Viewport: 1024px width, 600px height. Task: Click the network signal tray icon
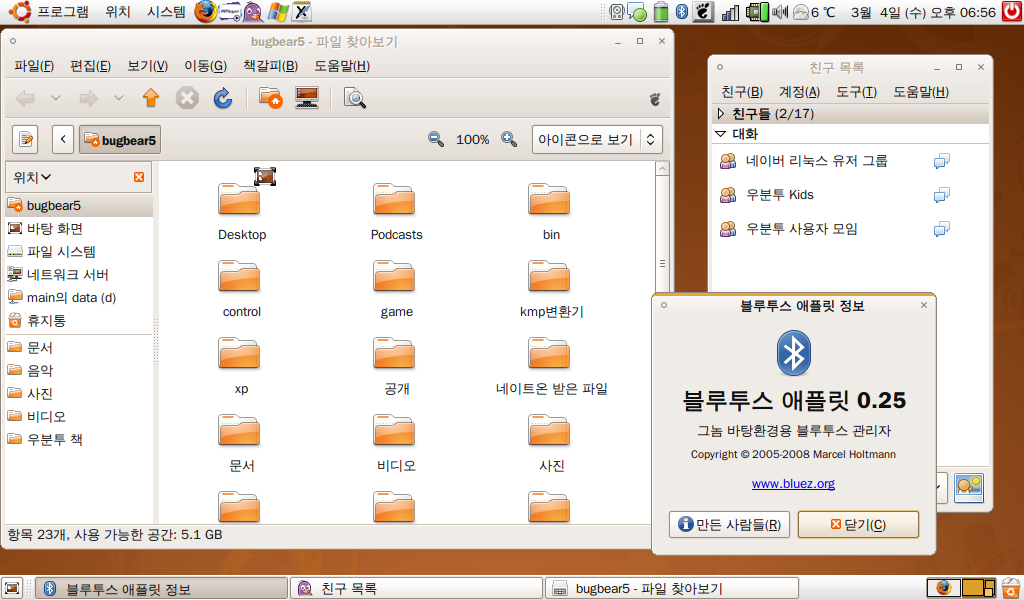[730, 12]
